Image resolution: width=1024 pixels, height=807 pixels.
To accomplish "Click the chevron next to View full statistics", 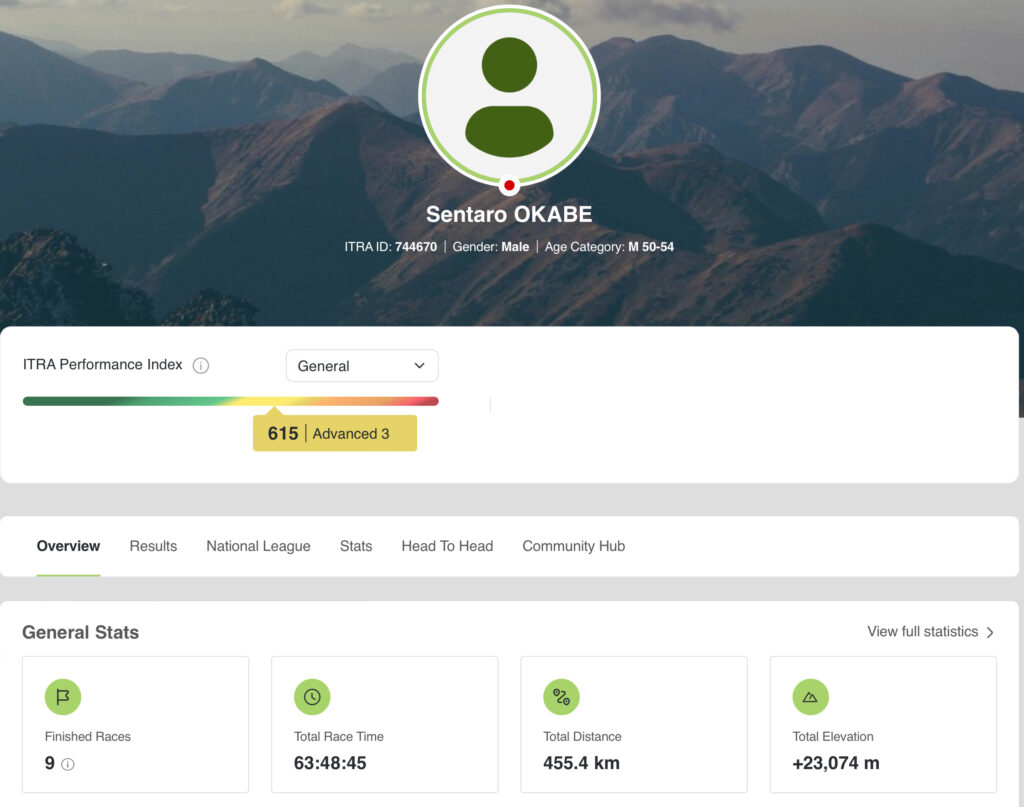I will point(990,633).
